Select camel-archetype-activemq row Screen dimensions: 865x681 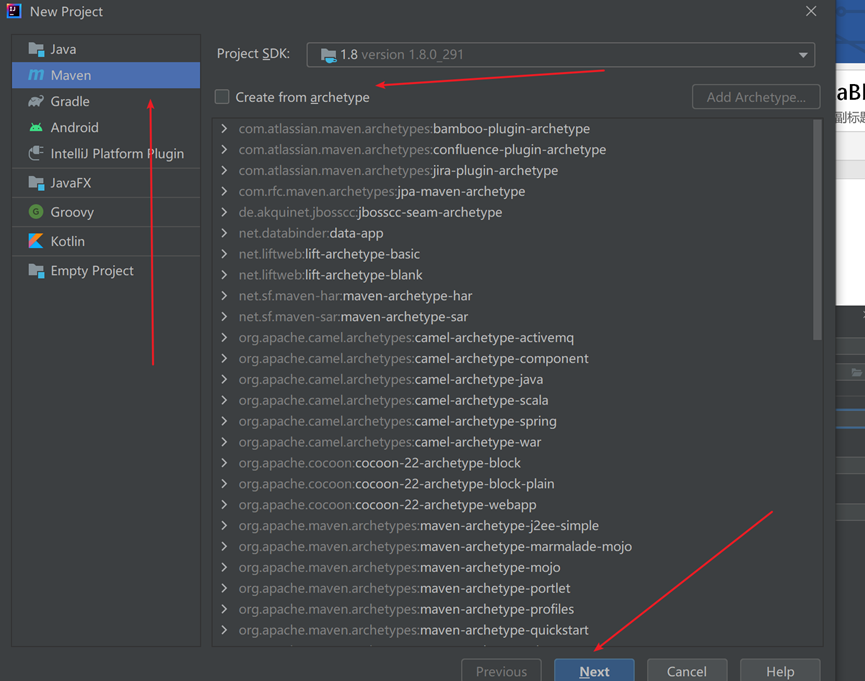[x=513, y=338]
